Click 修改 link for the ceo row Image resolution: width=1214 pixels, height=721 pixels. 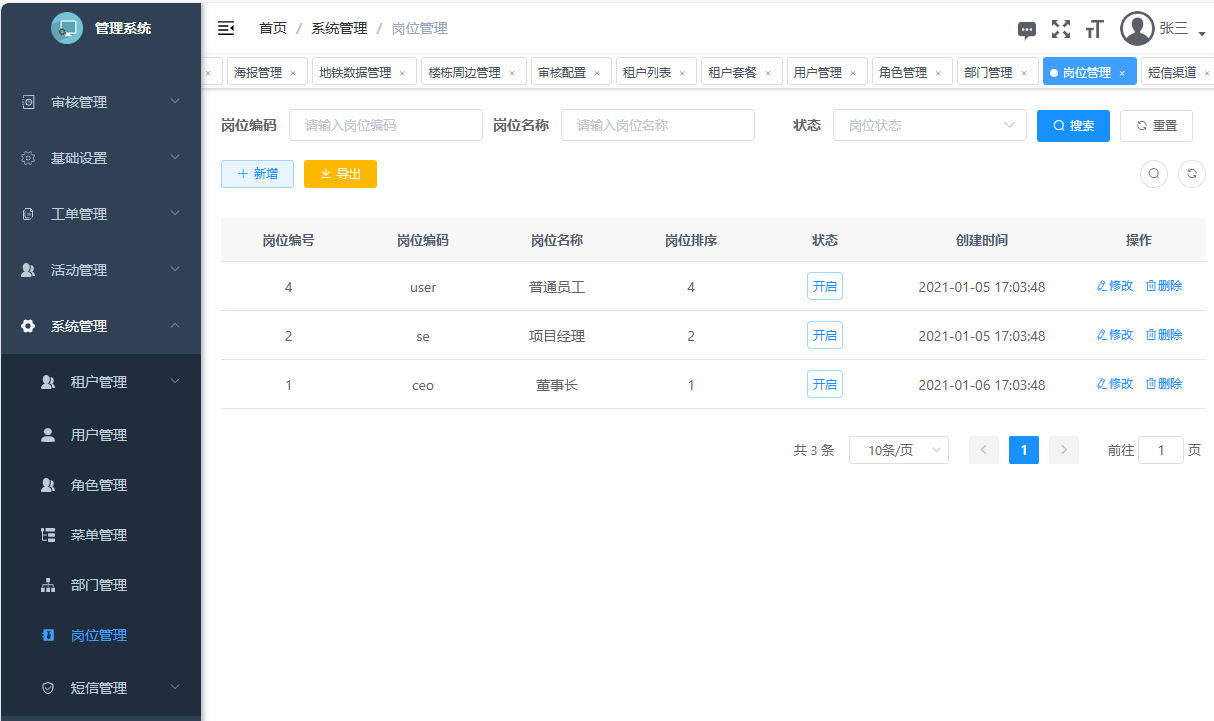click(x=1115, y=384)
